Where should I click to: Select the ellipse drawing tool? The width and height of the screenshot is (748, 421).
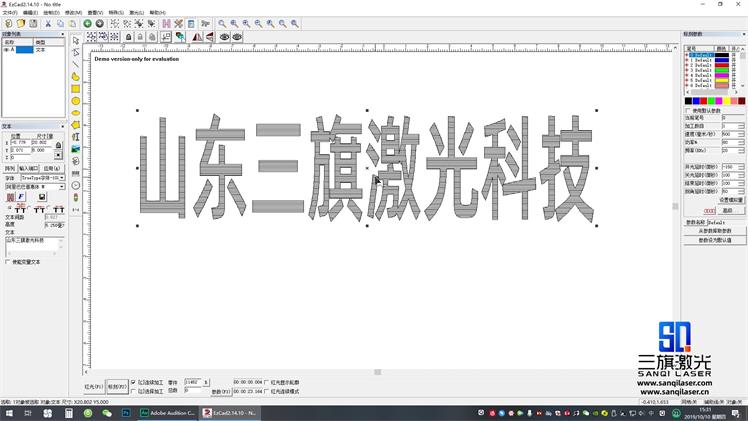(75, 113)
